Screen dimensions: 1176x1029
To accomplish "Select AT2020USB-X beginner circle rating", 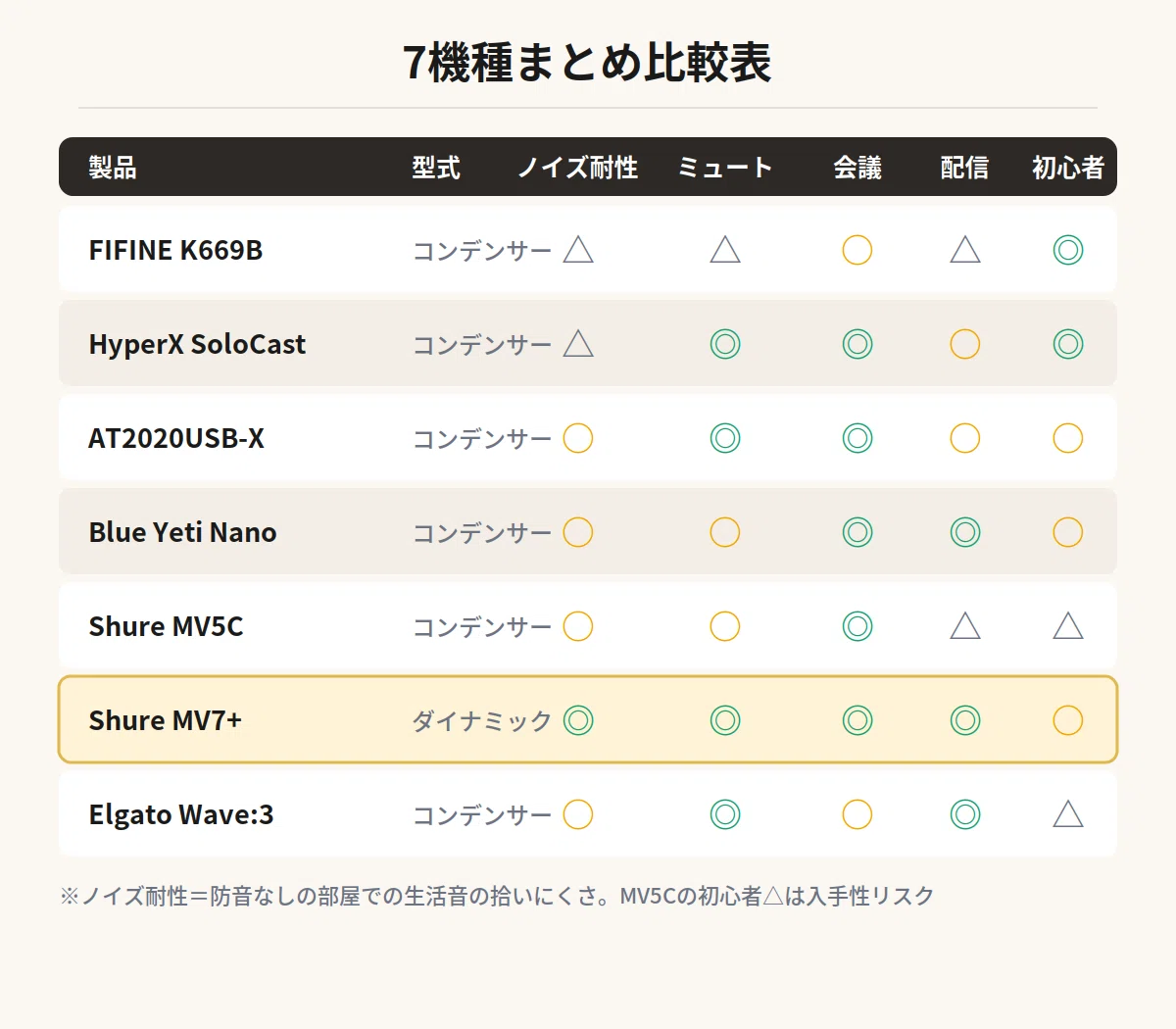I will tap(1068, 438).
